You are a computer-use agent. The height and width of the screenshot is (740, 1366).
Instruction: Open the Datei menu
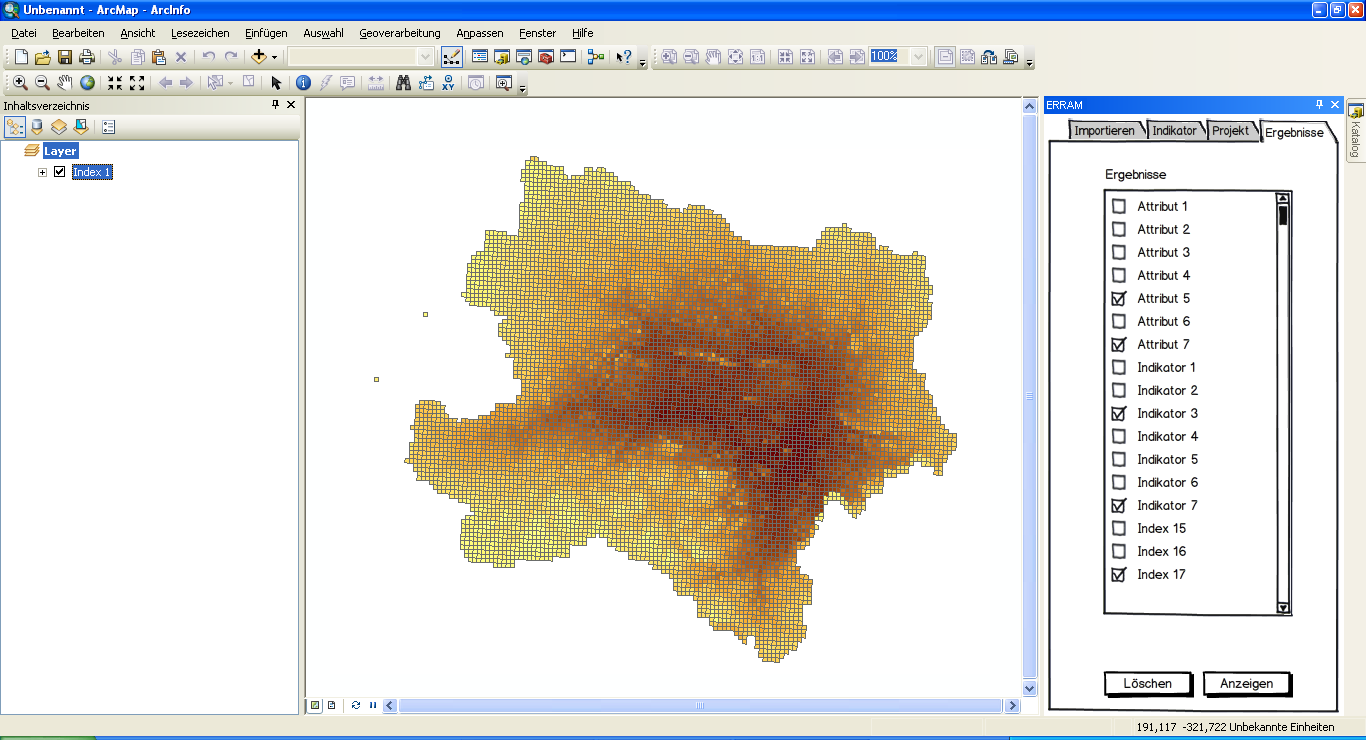pos(24,33)
